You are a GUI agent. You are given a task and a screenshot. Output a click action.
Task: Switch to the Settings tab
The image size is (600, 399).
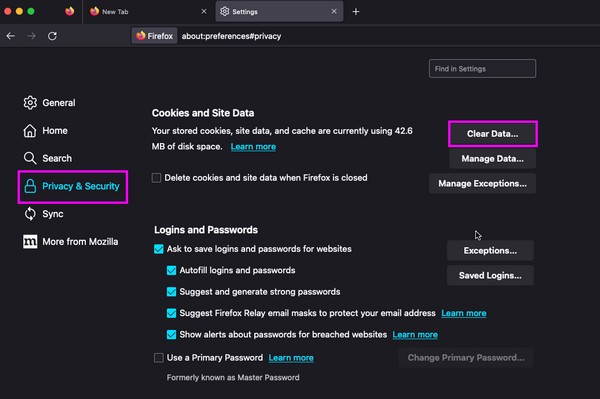pos(279,11)
